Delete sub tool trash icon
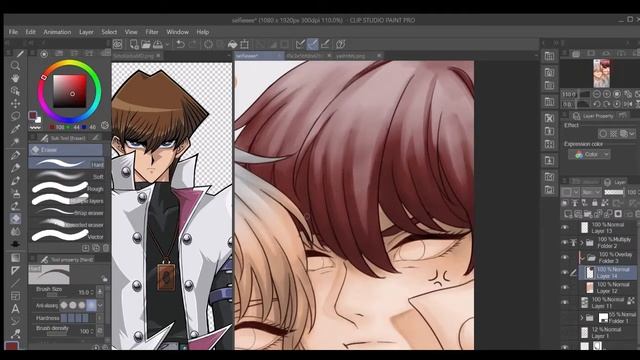The width and height of the screenshot is (640, 360). (x=106, y=248)
